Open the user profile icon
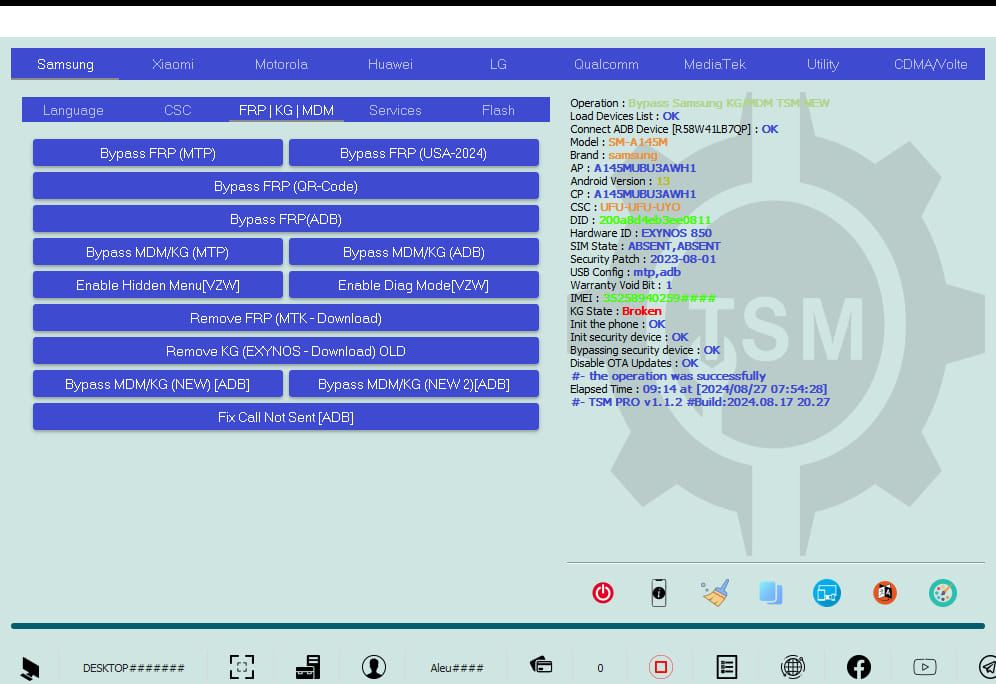Viewport: 996px width, 684px height. (x=374, y=667)
